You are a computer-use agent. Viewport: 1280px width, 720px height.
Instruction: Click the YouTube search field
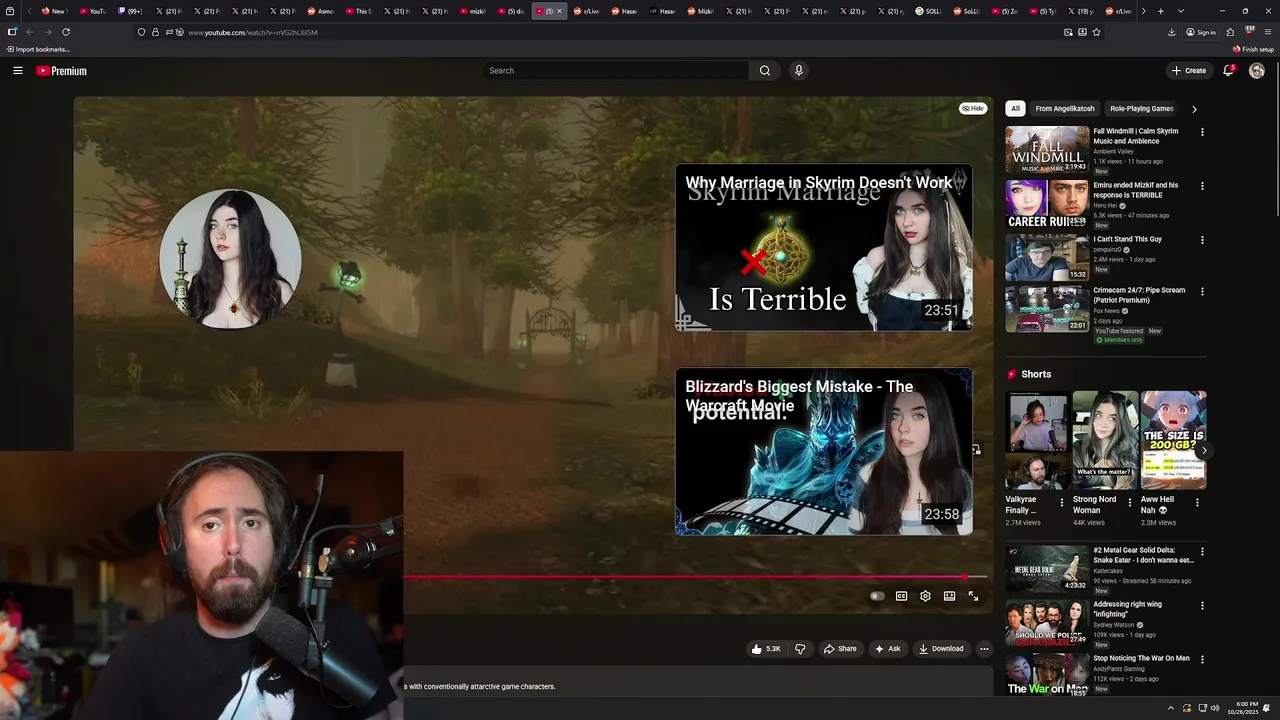point(615,71)
